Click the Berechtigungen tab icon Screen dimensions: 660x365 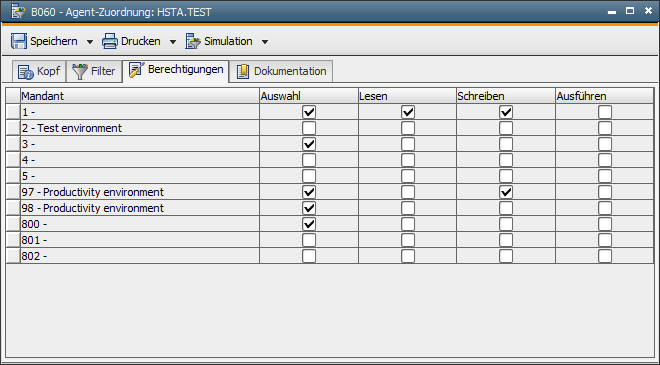[136, 70]
